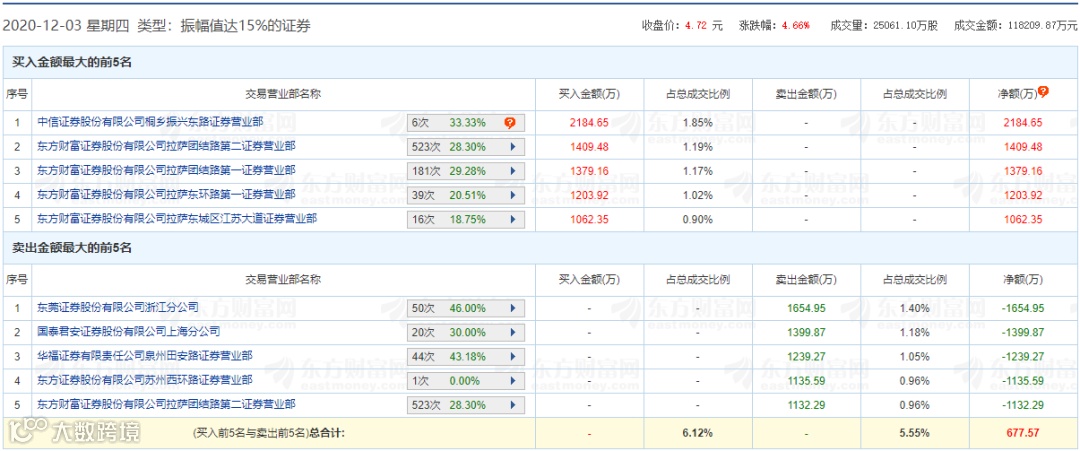Click net amount 1379.16 in 净额 column
This screenshot has height=451, width=1080.
[x=1023, y=171]
